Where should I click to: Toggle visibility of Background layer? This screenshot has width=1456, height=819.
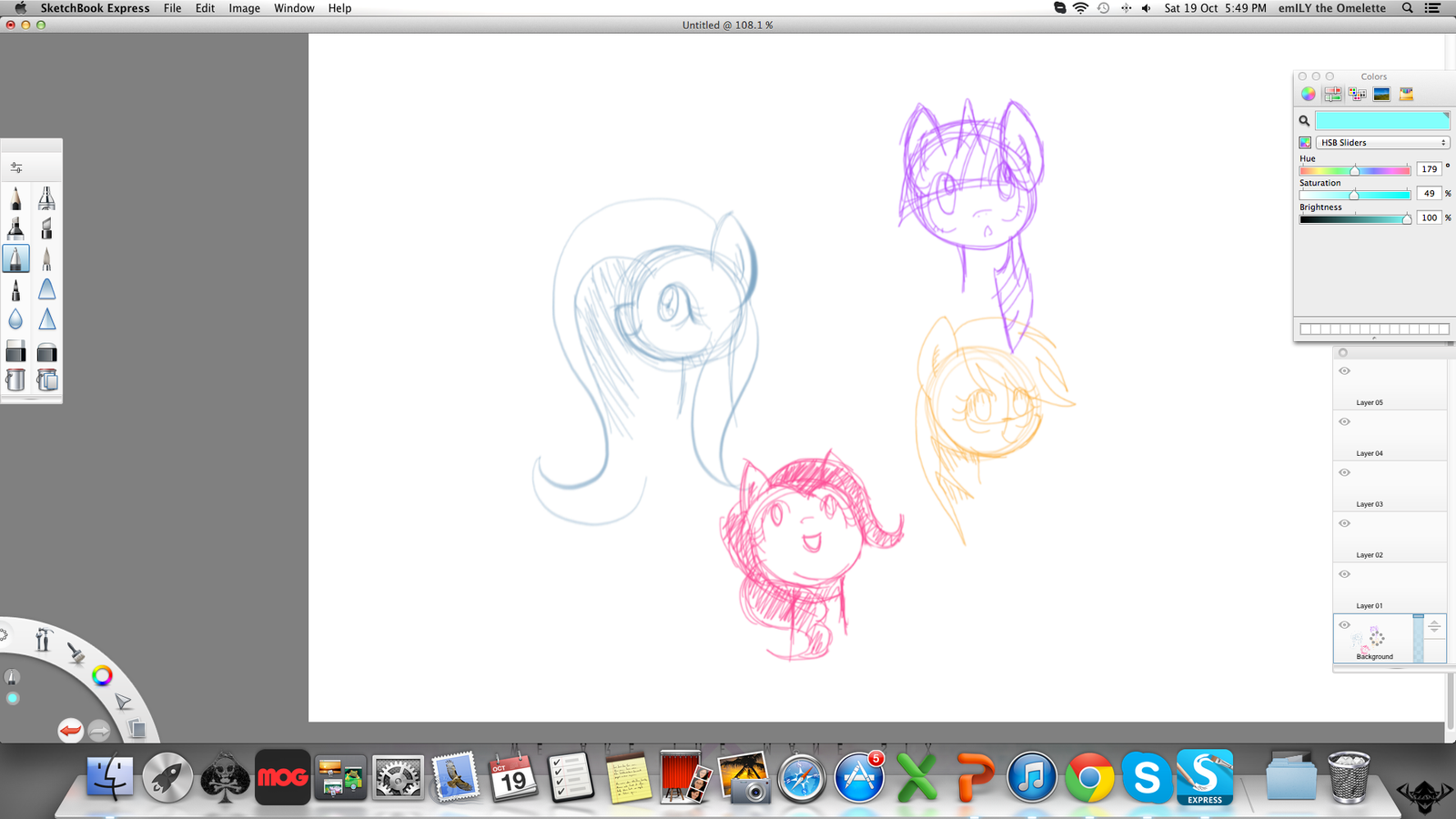tap(1344, 625)
